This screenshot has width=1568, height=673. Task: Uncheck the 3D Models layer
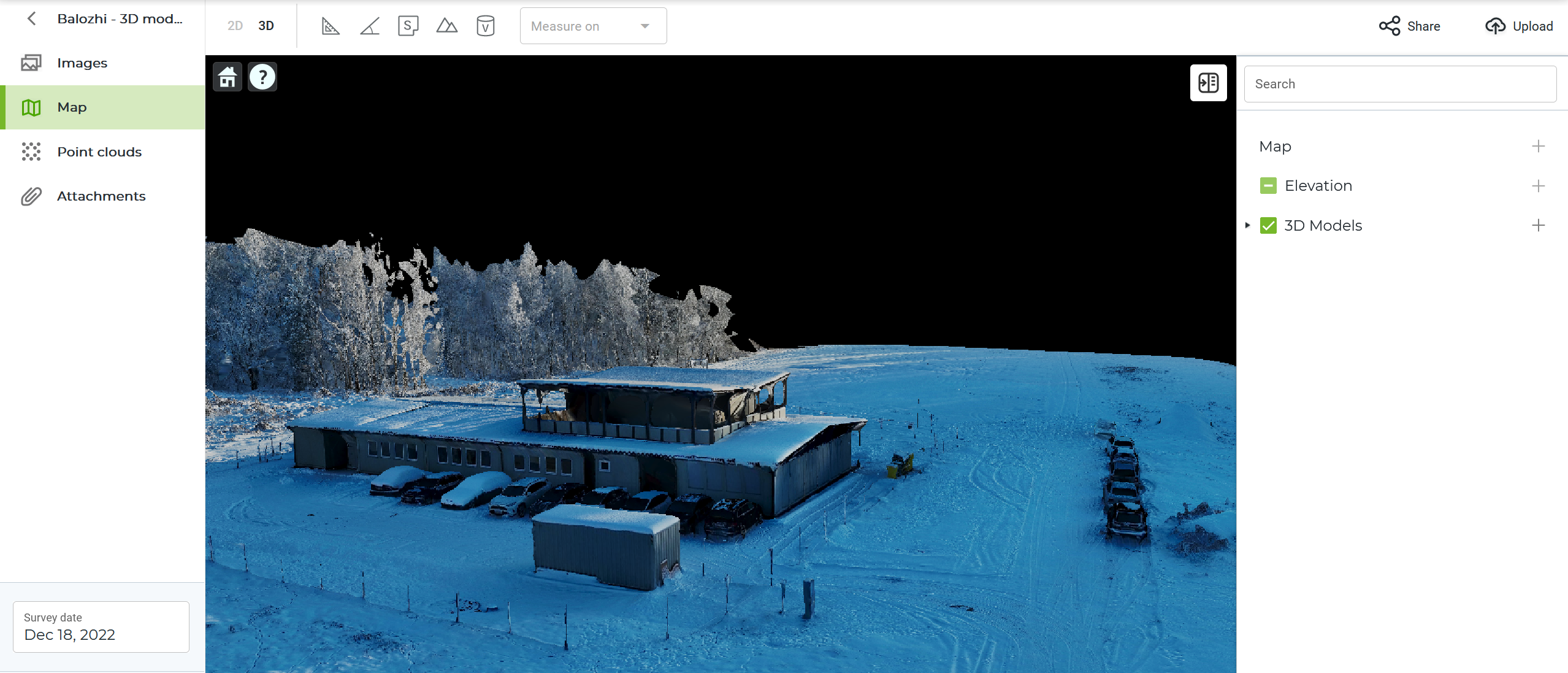[x=1268, y=226]
